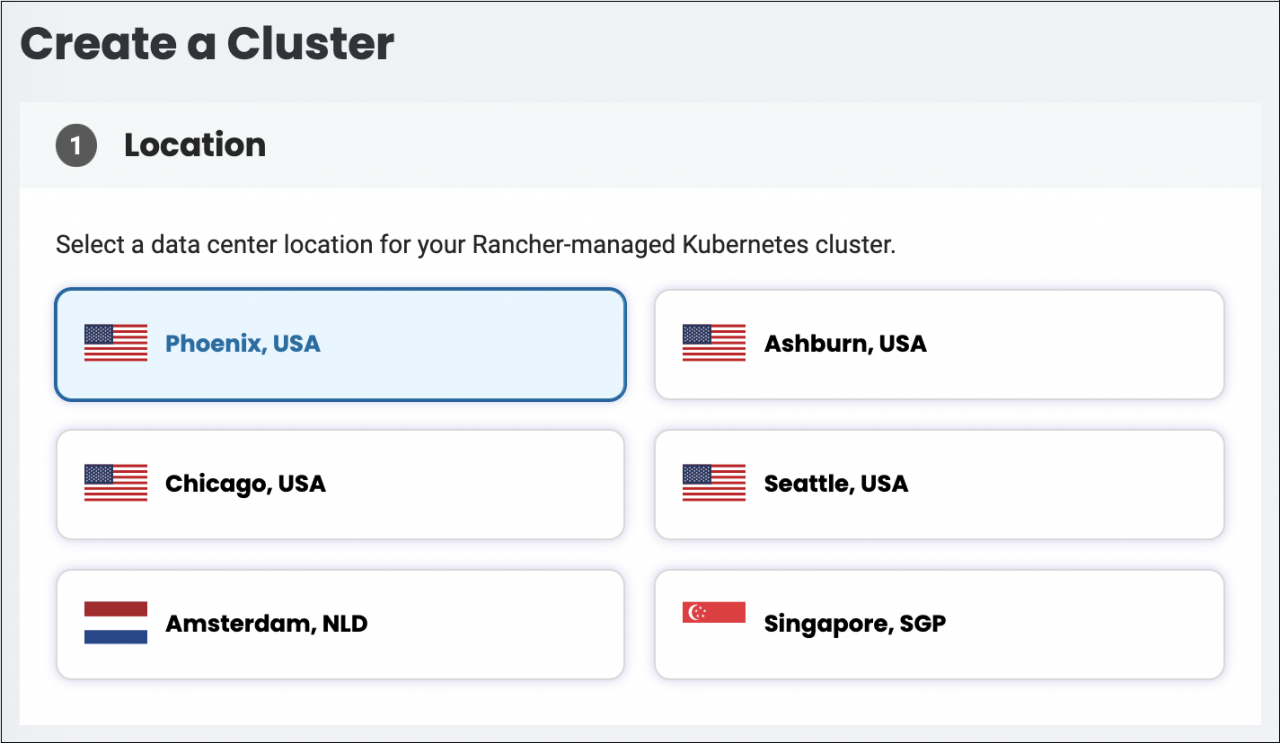Click the US flag beside Phoenix
The width and height of the screenshot is (1280, 743).
click(x=116, y=343)
